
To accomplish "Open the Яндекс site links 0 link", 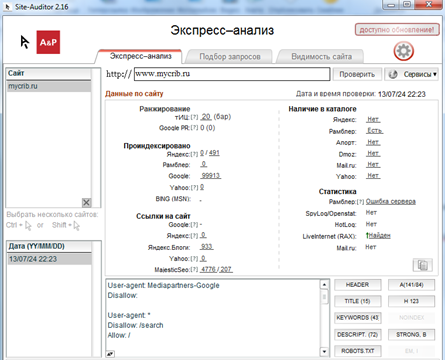I will (203, 235).
